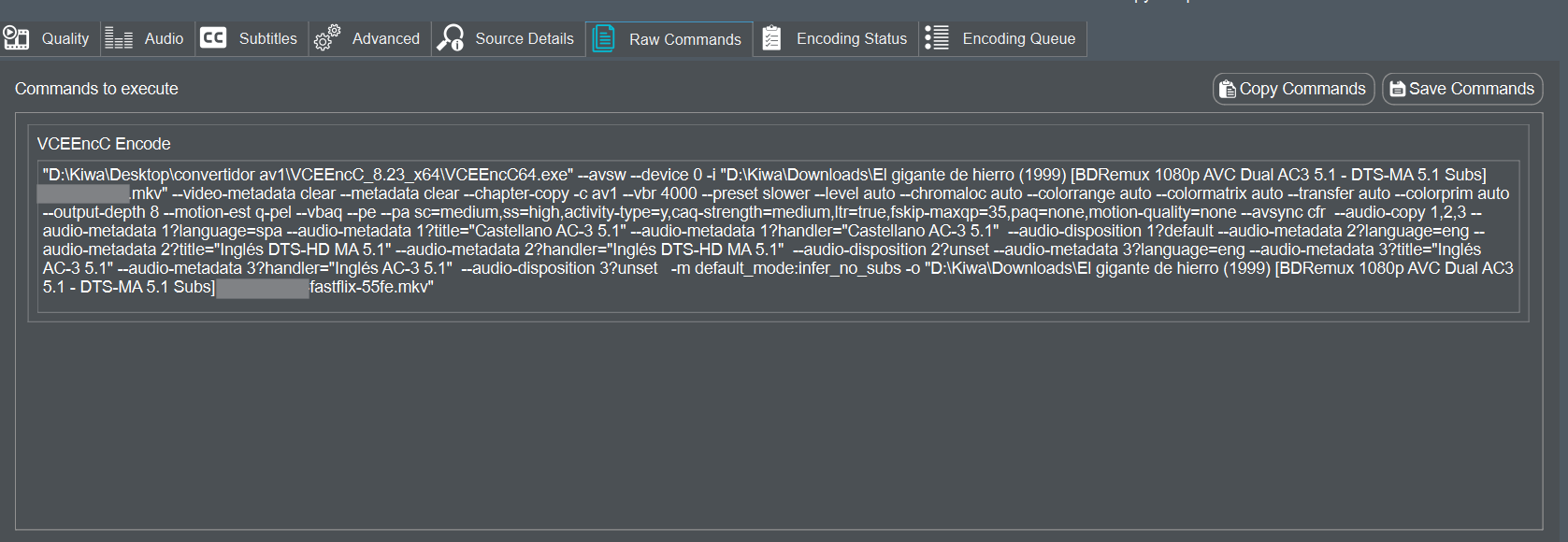Click the audio bars icon beside Audio
The image size is (1568, 542).
119,38
